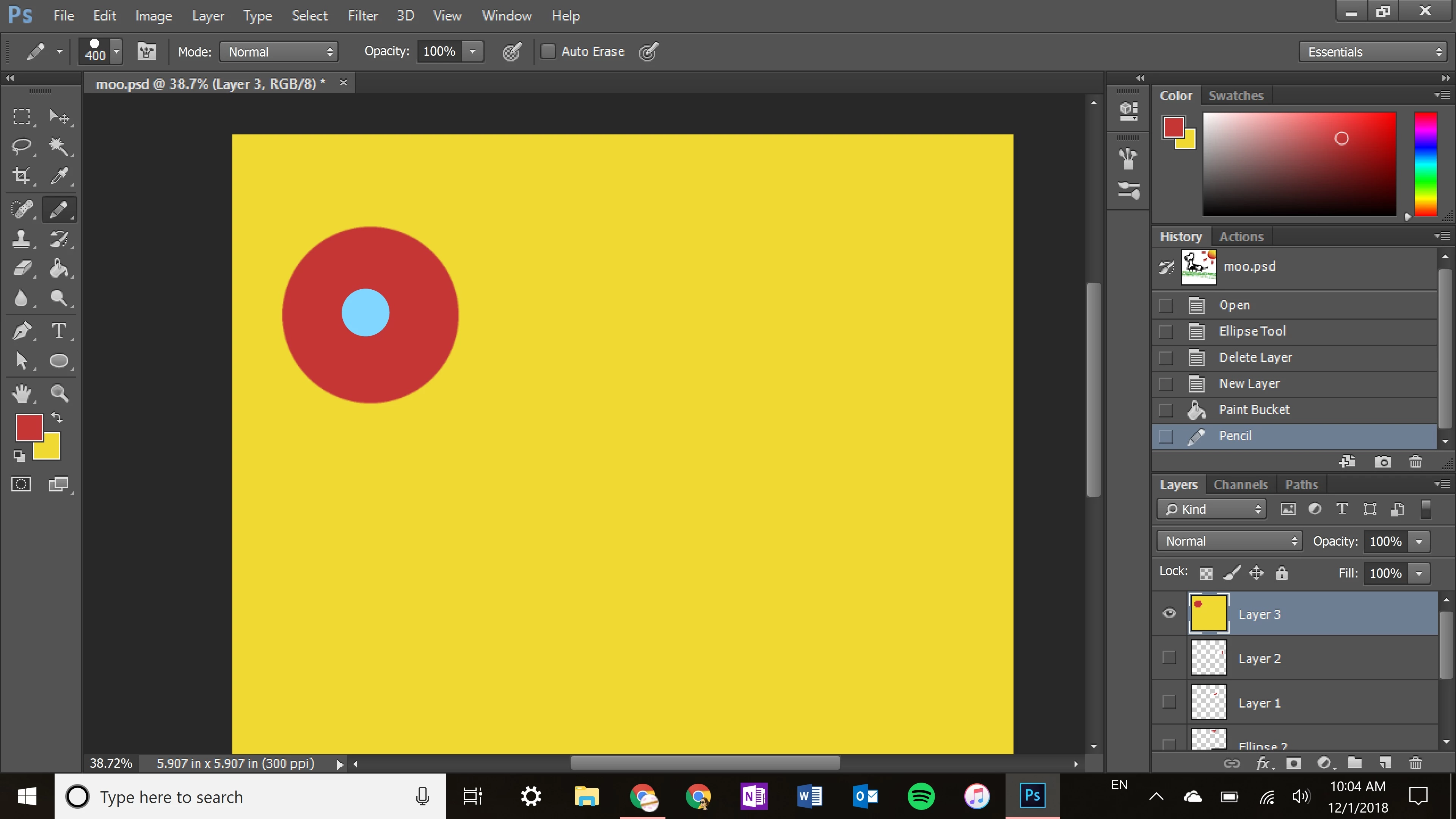Viewport: 1456px width, 819px height.
Task: Switch to the Swatches tab
Action: click(1236, 96)
